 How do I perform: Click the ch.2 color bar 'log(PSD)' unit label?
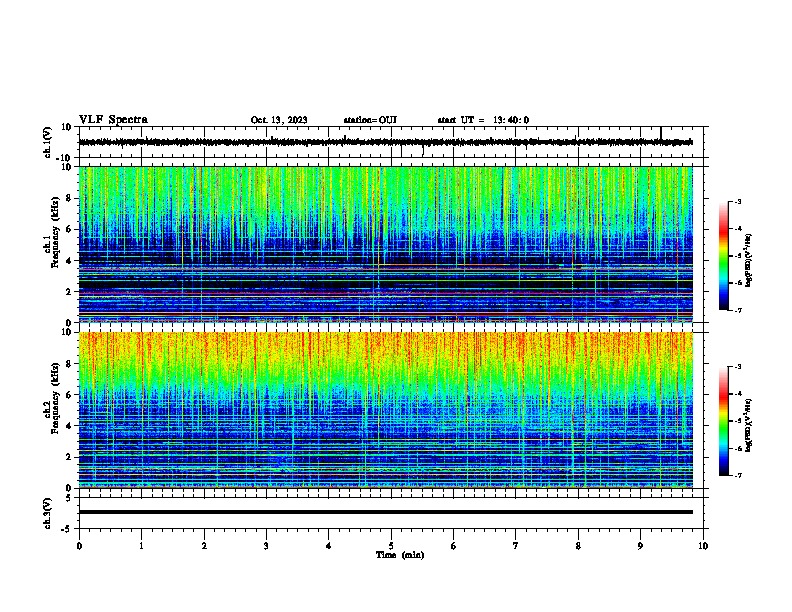(x=749, y=425)
